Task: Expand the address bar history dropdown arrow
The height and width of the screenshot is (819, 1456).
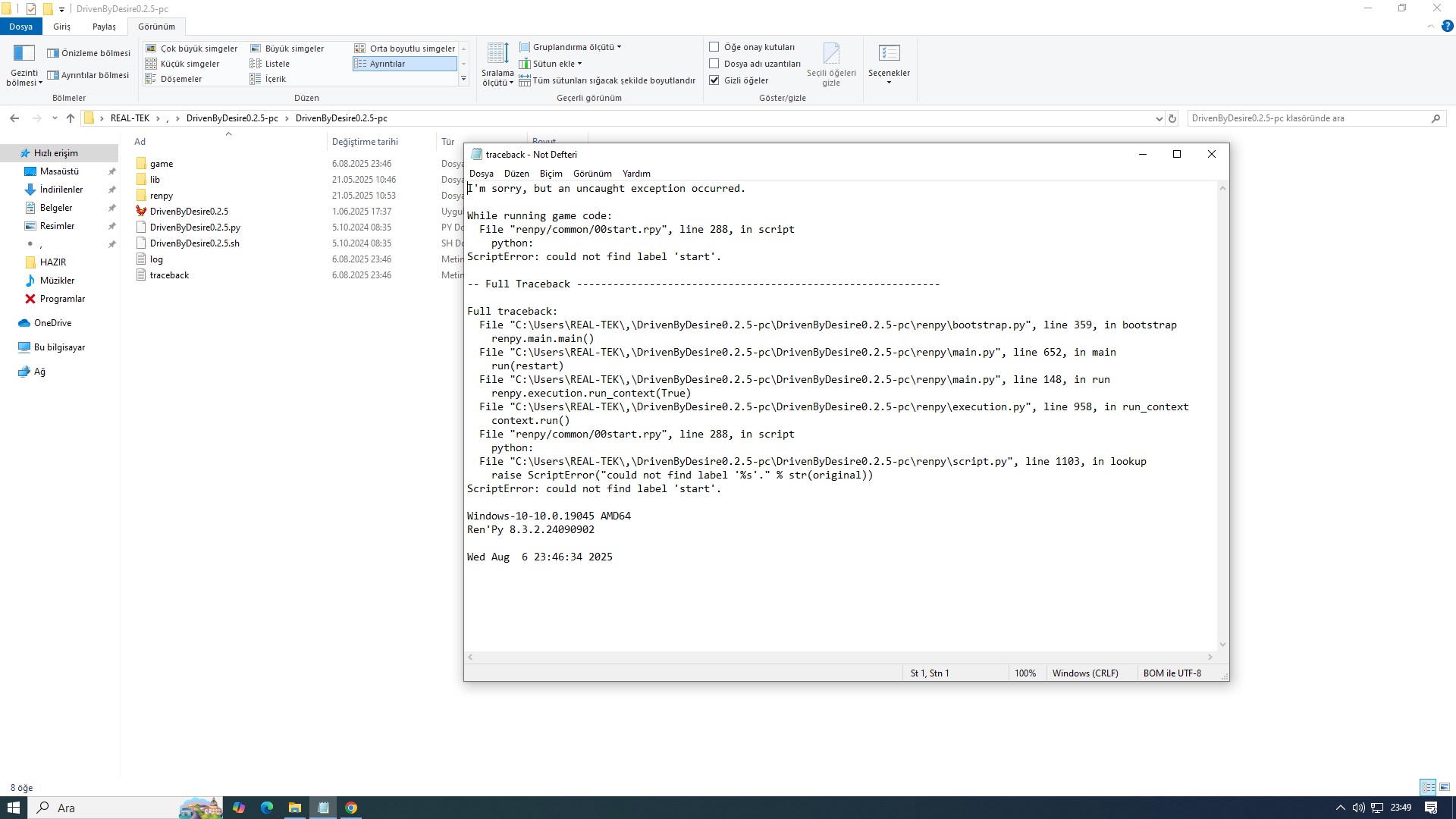Action: [x=1159, y=118]
